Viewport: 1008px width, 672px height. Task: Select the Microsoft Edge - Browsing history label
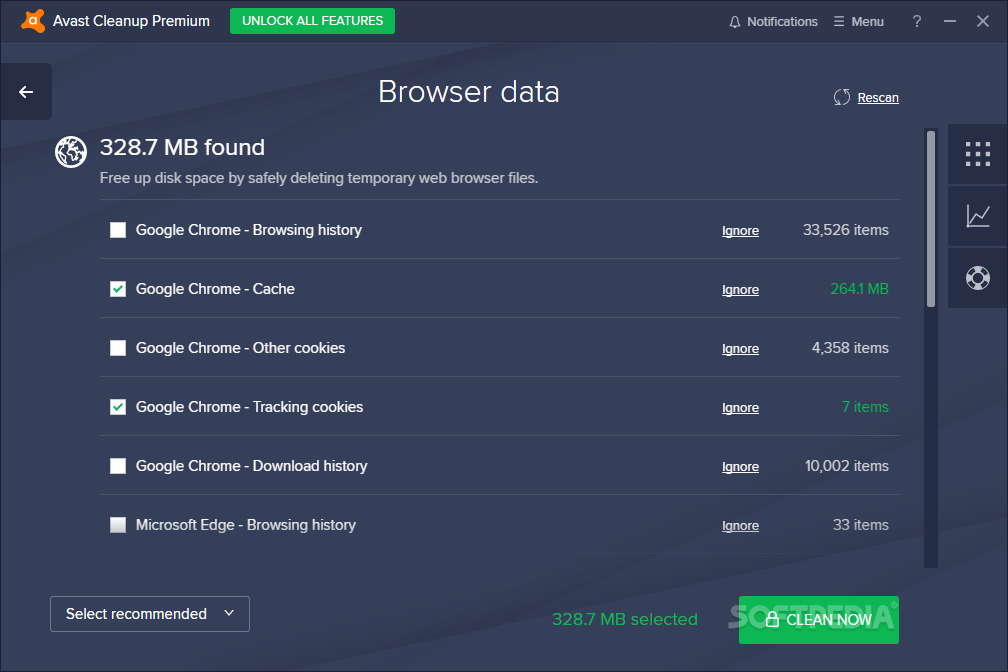246,525
